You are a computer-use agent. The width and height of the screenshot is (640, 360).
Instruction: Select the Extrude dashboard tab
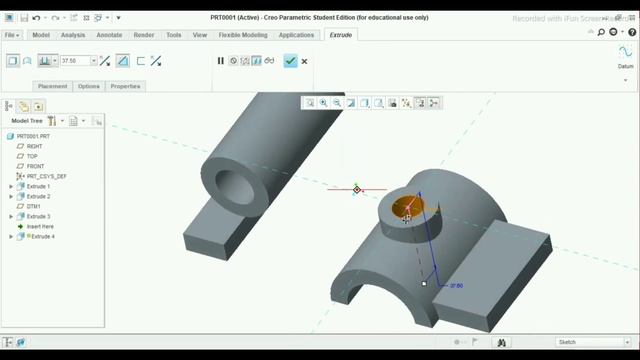pos(340,35)
